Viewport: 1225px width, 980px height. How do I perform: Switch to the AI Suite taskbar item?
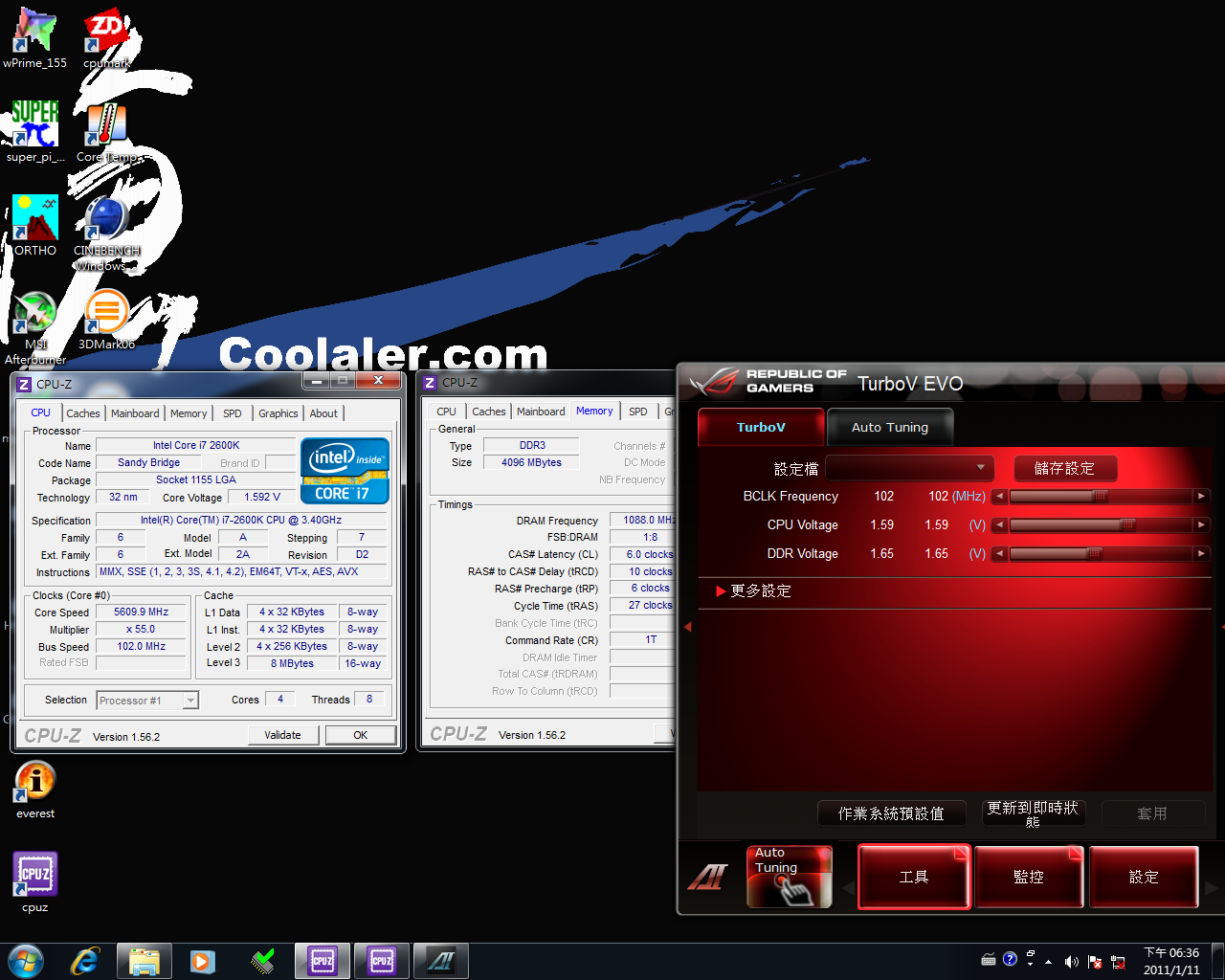(441, 961)
